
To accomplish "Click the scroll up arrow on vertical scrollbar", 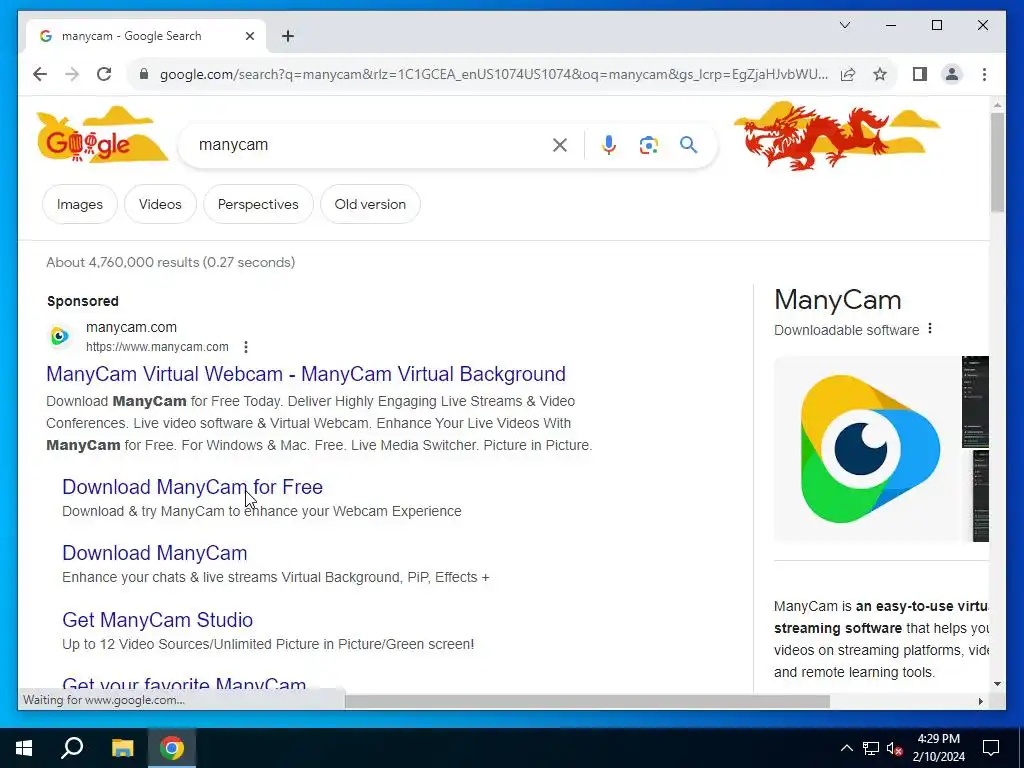I will [997, 104].
